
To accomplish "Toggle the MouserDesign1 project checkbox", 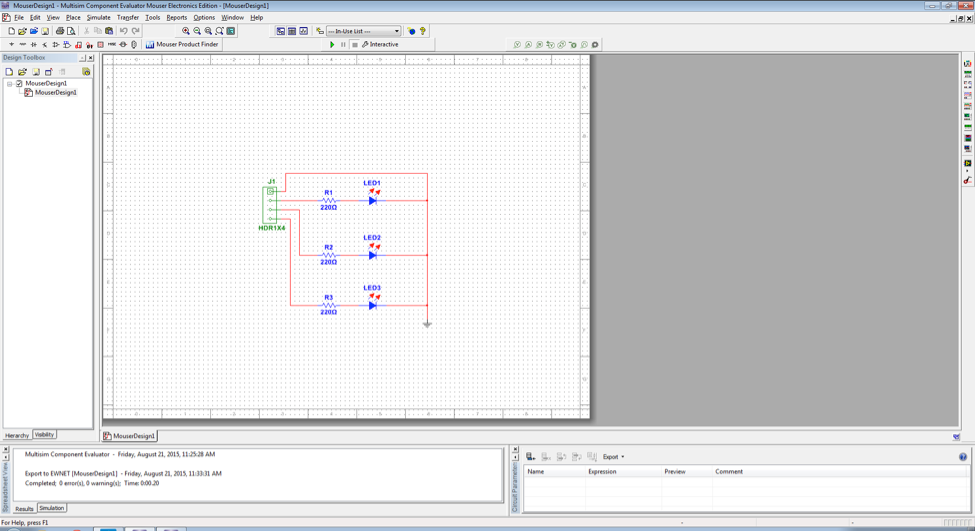I will click(18, 84).
